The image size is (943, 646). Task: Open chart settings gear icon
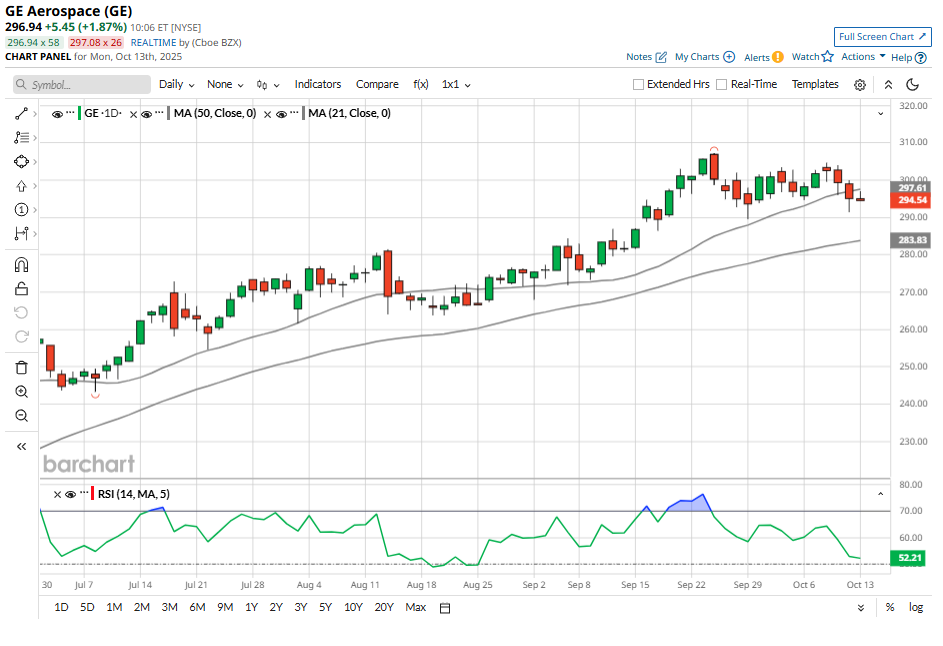[860, 85]
